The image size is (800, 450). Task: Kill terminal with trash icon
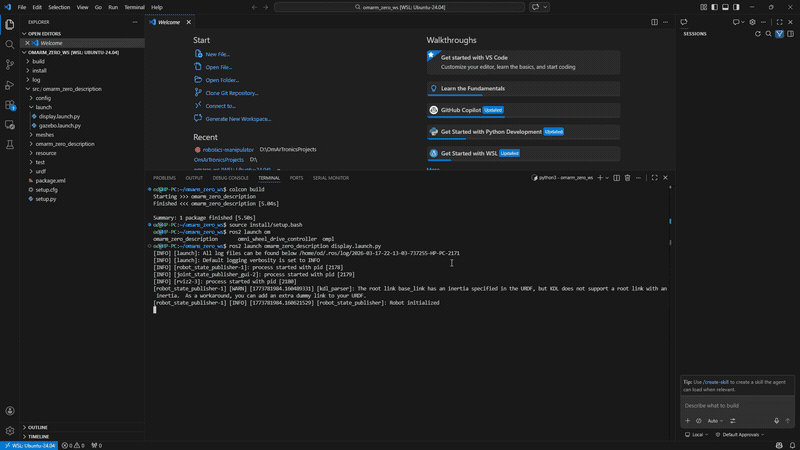click(628, 178)
